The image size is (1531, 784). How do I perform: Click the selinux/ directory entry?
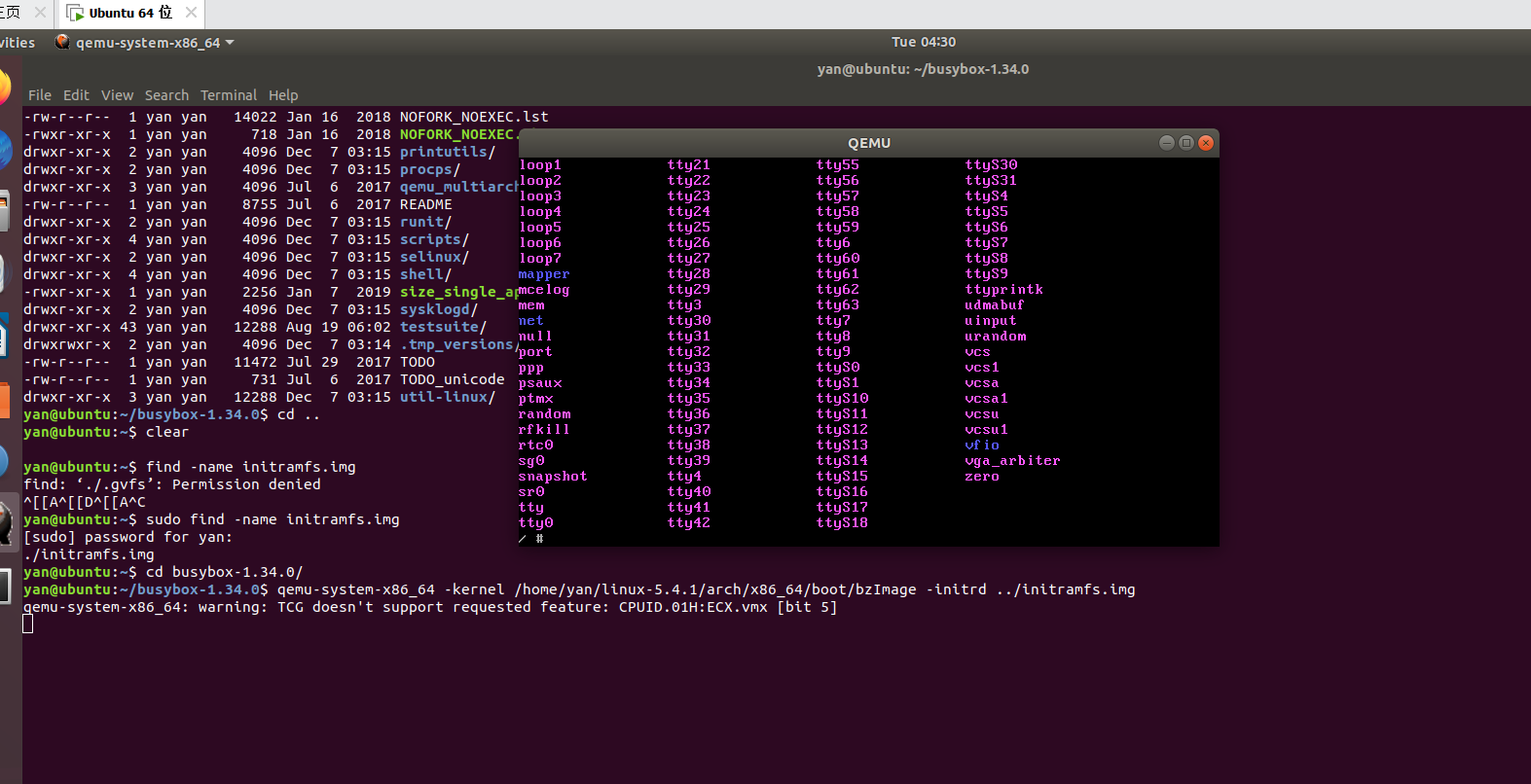pyautogui.click(x=435, y=257)
